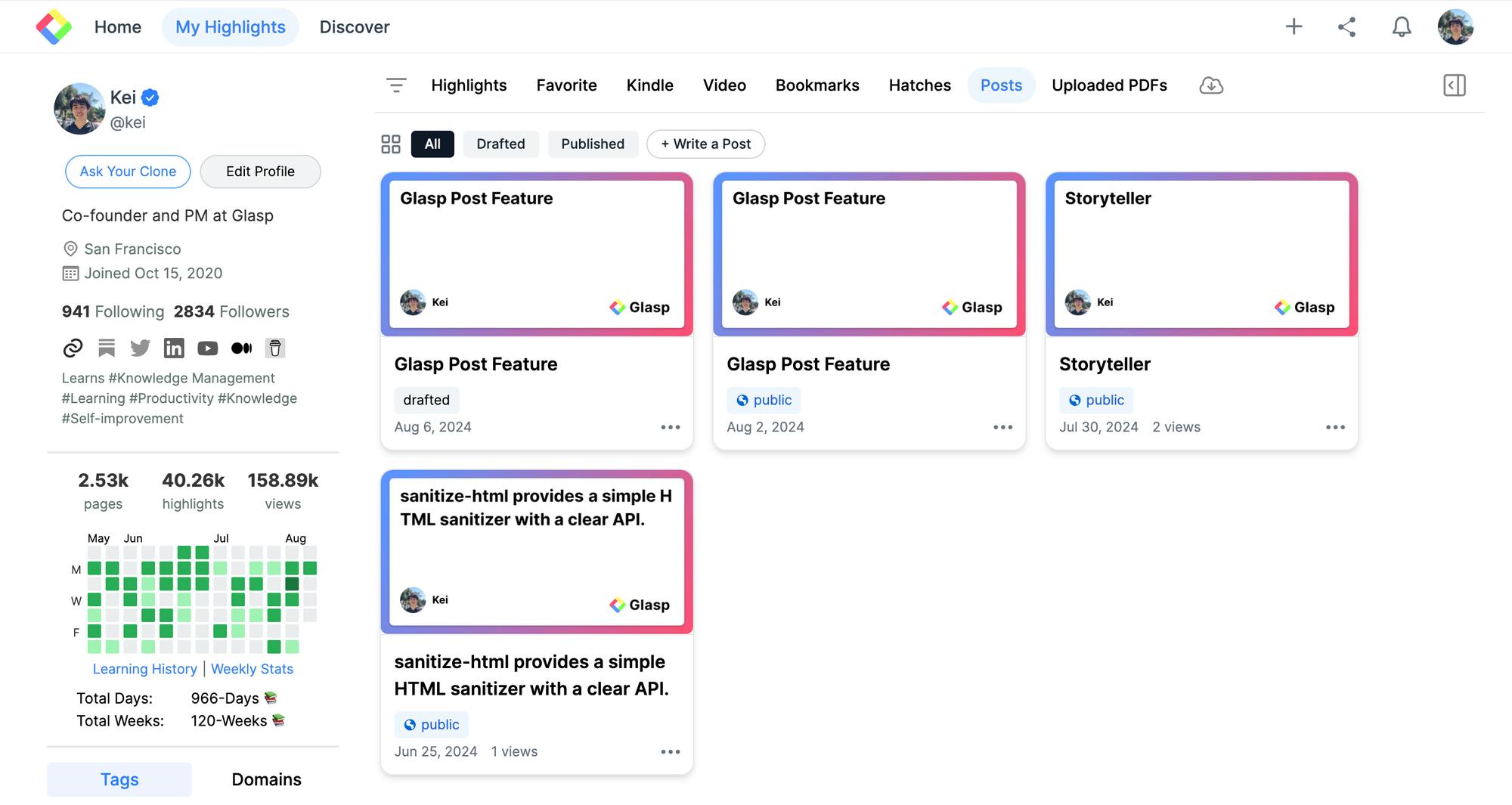Switch to the Bookmarks tab
This screenshot has width=1512, height=805.
(x=817, y=85)
